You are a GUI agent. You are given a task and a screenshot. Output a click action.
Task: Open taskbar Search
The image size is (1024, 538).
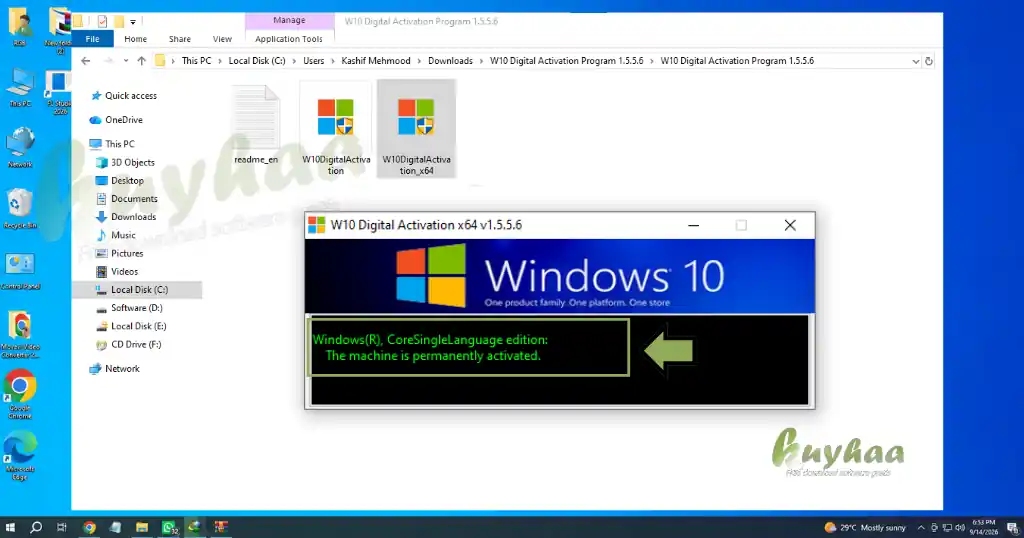pos(36,527)
